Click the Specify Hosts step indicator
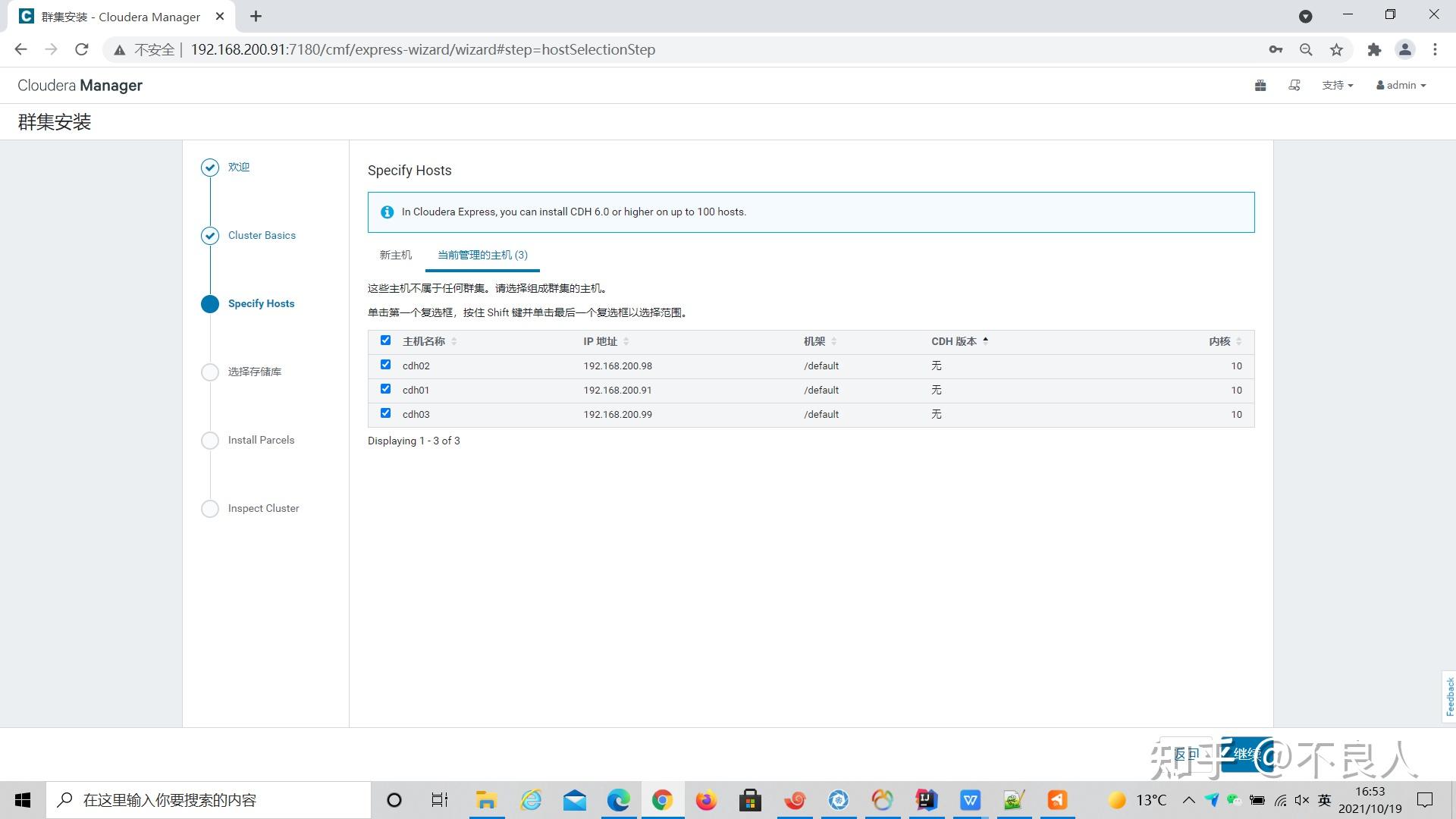Viewport: 1456px width, 819px height. tap(261, 303)
